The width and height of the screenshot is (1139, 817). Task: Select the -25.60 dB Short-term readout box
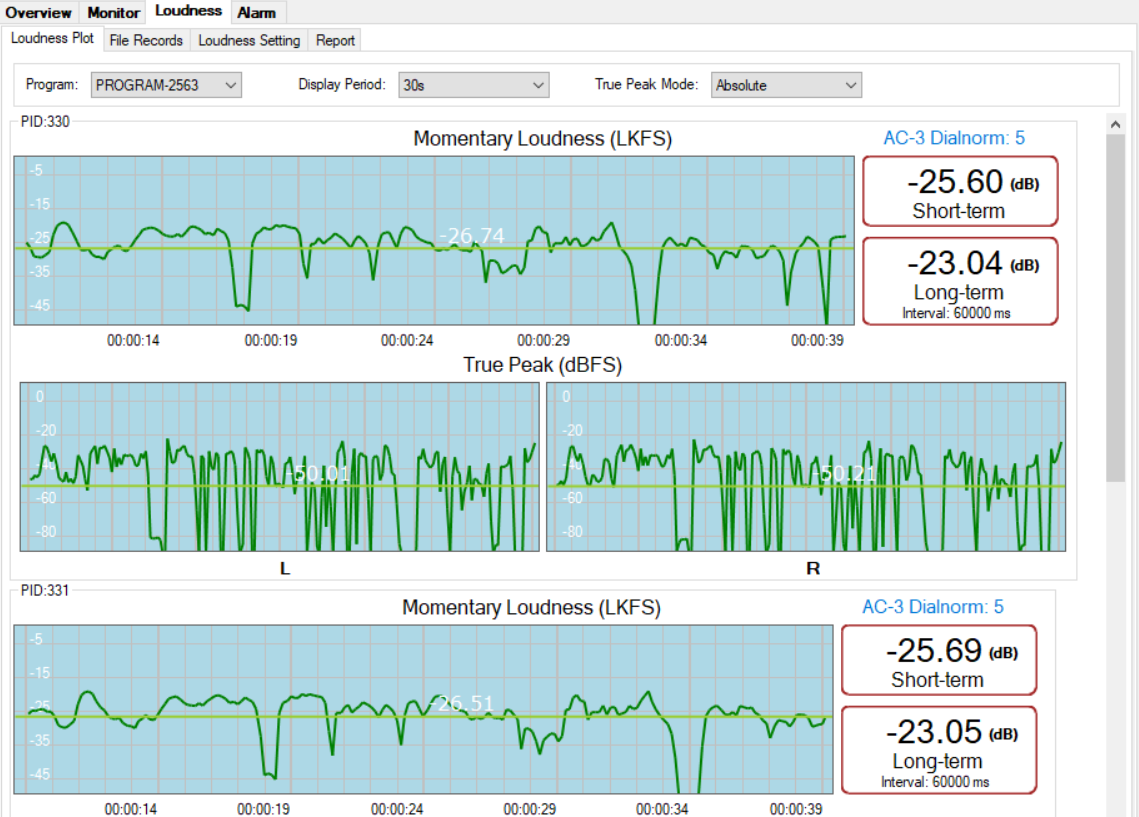[x=959, y=191]
